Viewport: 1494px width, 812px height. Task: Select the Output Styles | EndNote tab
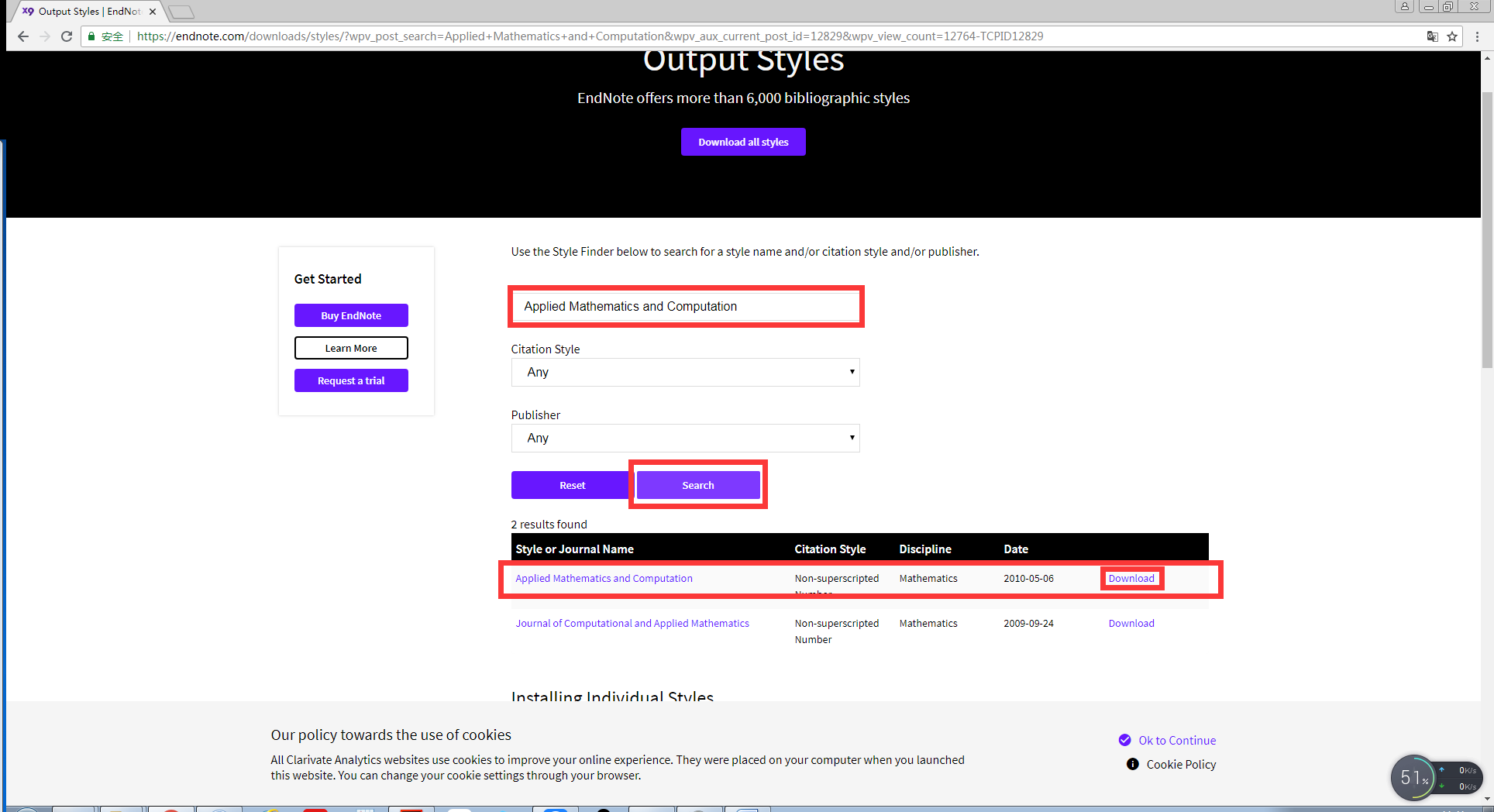pos(89,12)
